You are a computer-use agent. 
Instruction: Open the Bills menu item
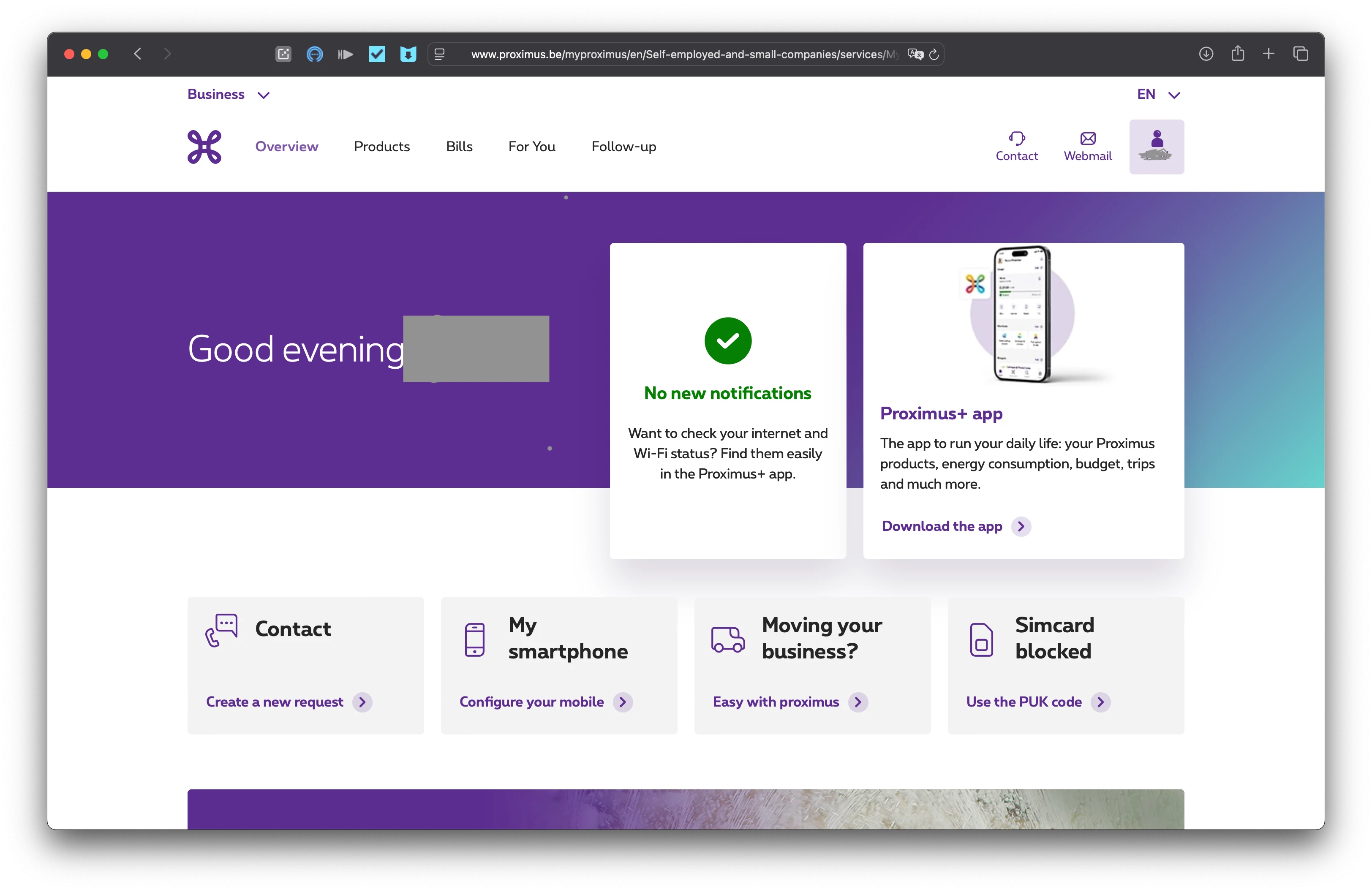pyautogui.click(x=459, y=147)
